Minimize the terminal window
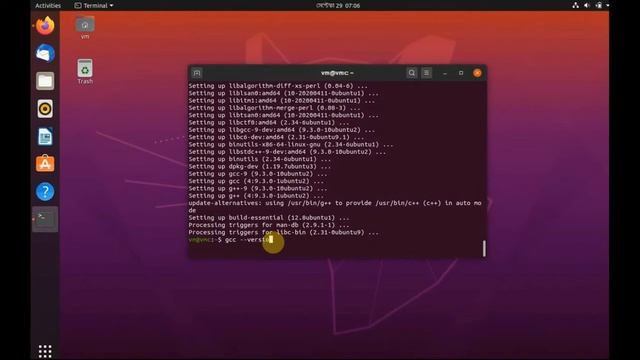This screenshot has height=360, width=640. [x=445, y=73]
